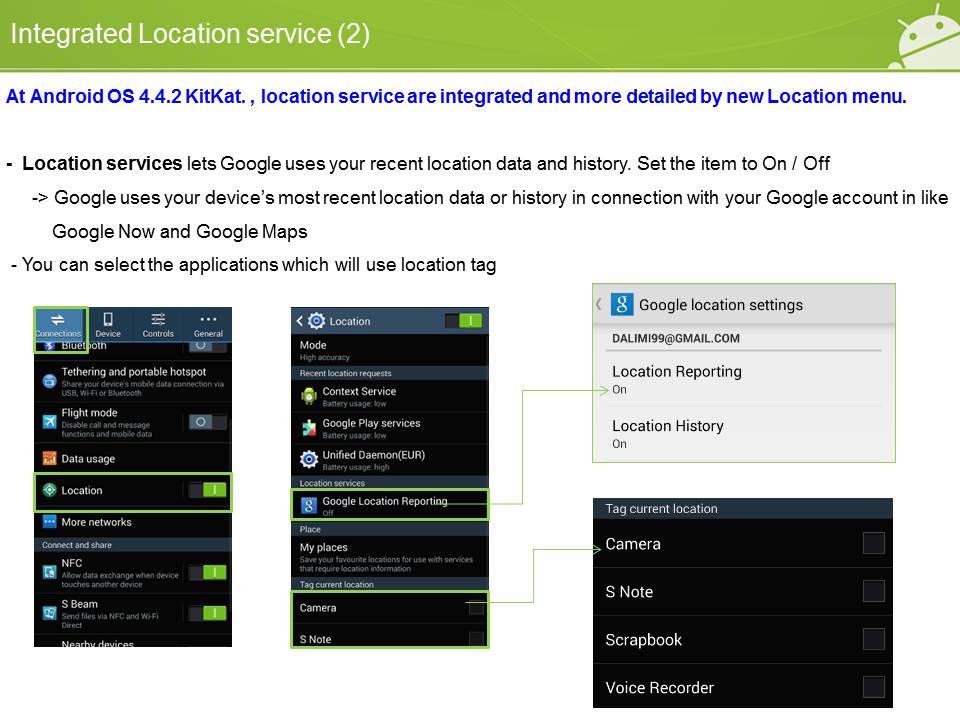Click the S Beam icon
The height and width of the screenshot is (720, 960).
[50, 612]
